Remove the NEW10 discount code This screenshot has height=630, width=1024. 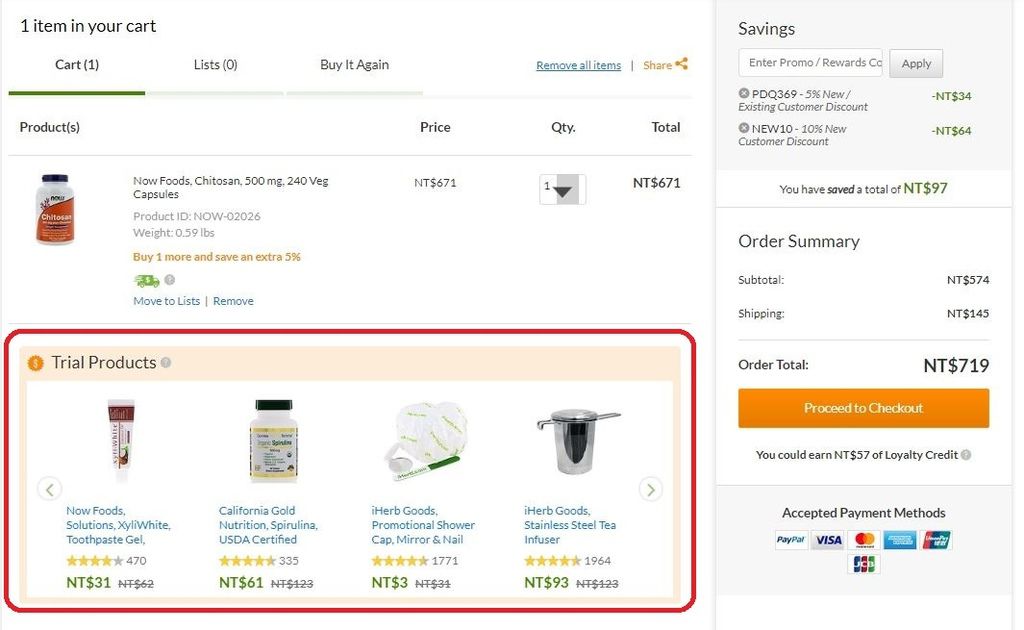coord(743,126)
